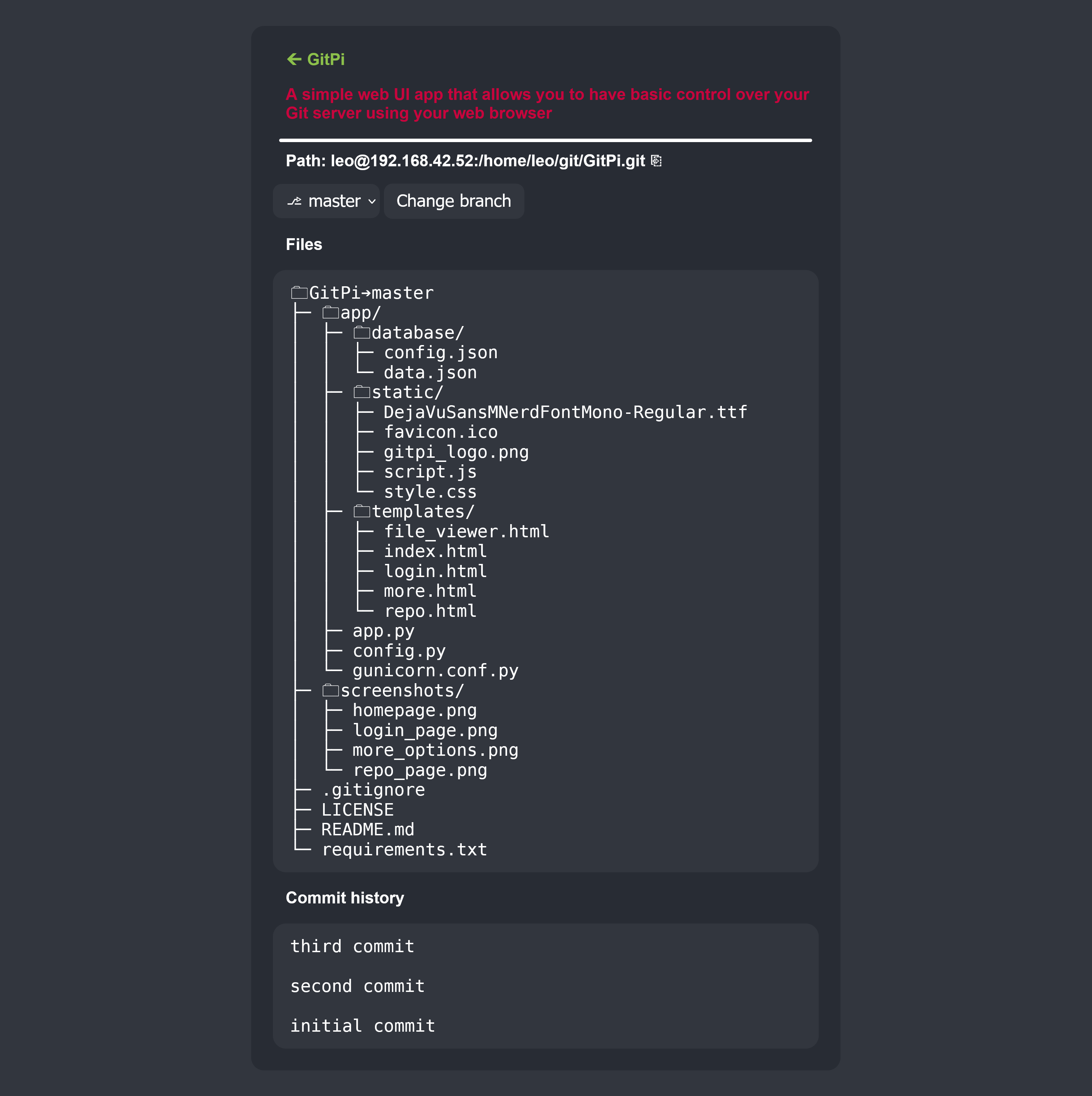The height and width of the screenshot is (1096, 1092).
Task: Open the style.css file
Action: [x=430, y=492]
